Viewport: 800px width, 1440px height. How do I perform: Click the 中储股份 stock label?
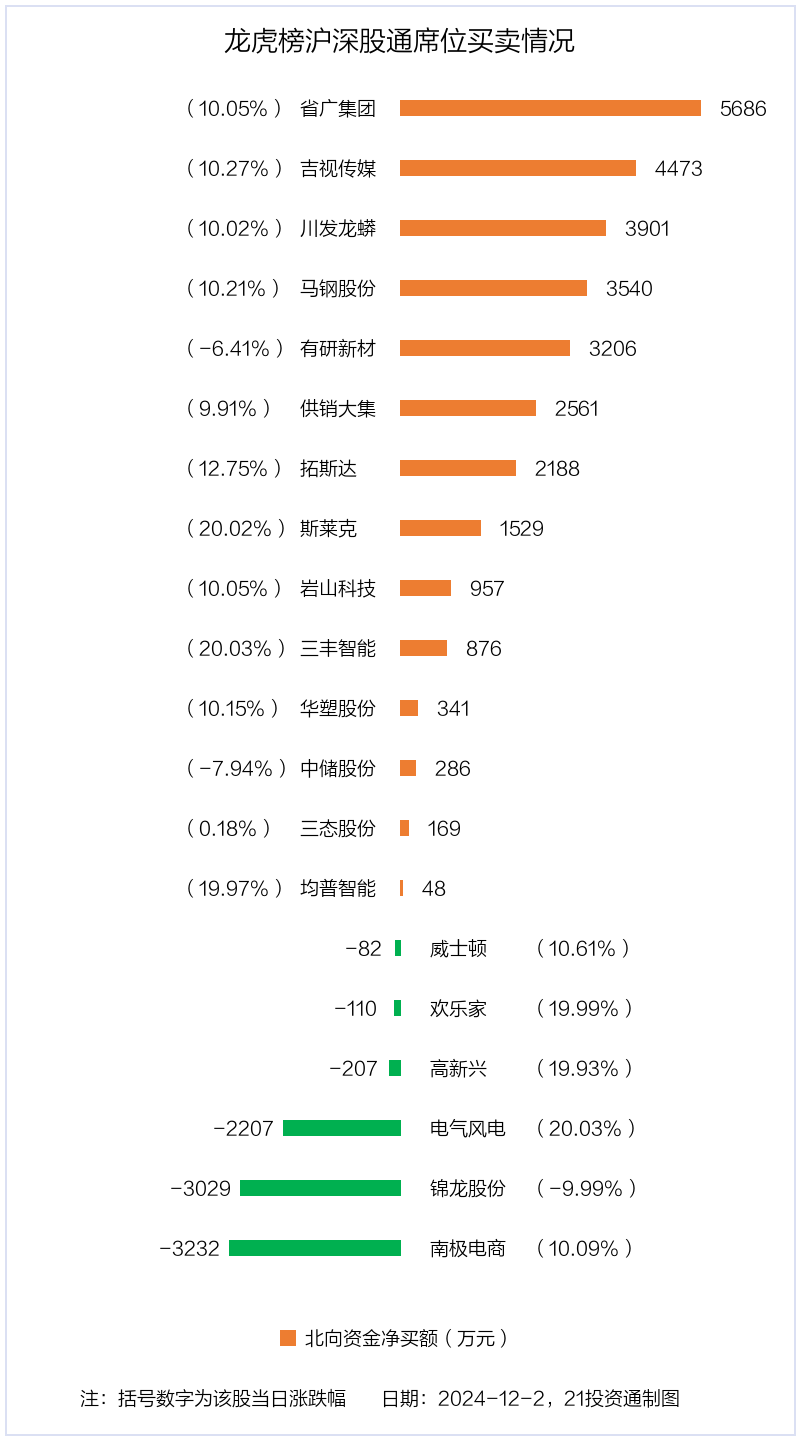338,768
